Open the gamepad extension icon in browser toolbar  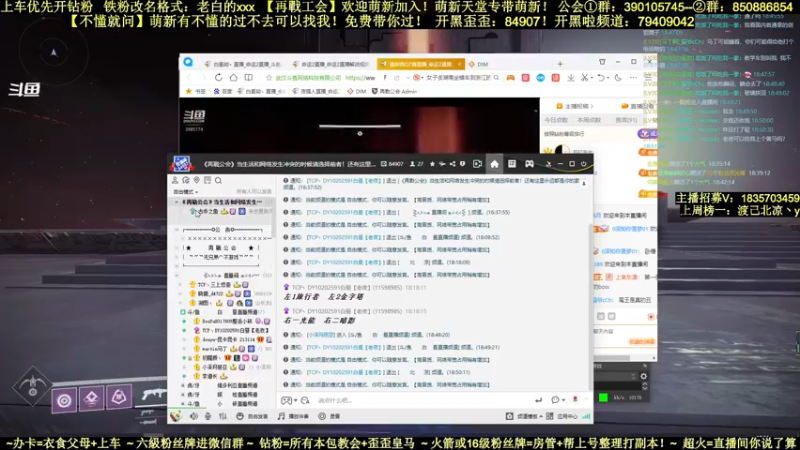[x=510, y=78]
